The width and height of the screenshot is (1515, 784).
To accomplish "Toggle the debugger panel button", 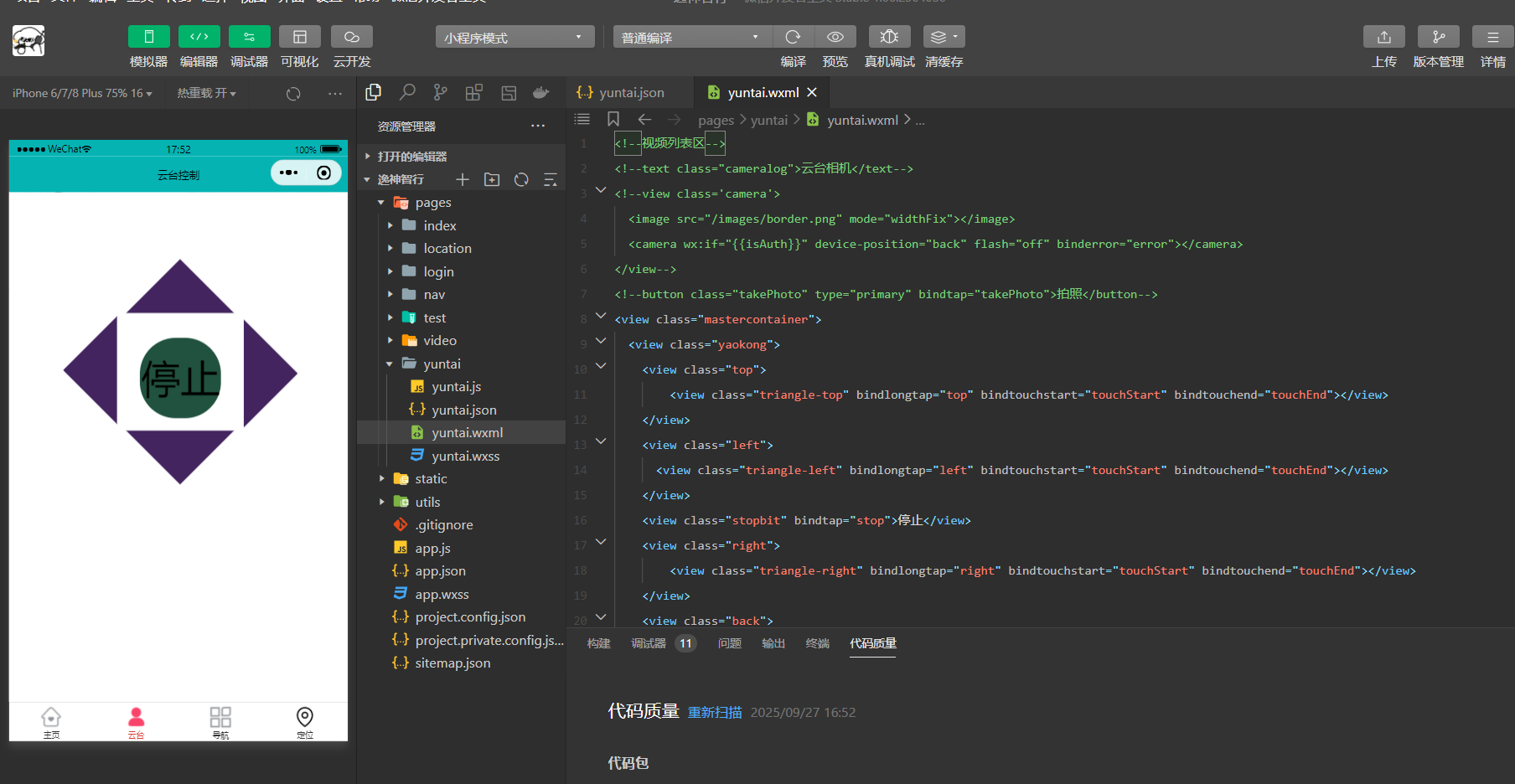I will (x=249, y=37).
